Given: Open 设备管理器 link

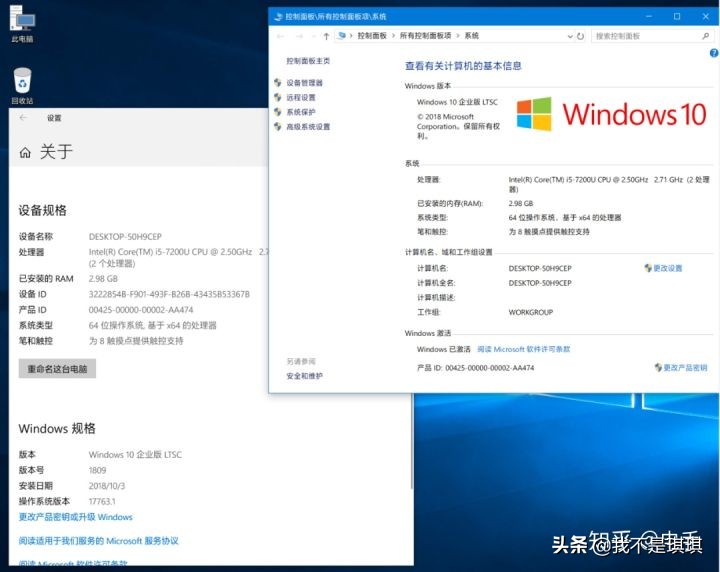Looking at the screenshot, I should point(304,83).
